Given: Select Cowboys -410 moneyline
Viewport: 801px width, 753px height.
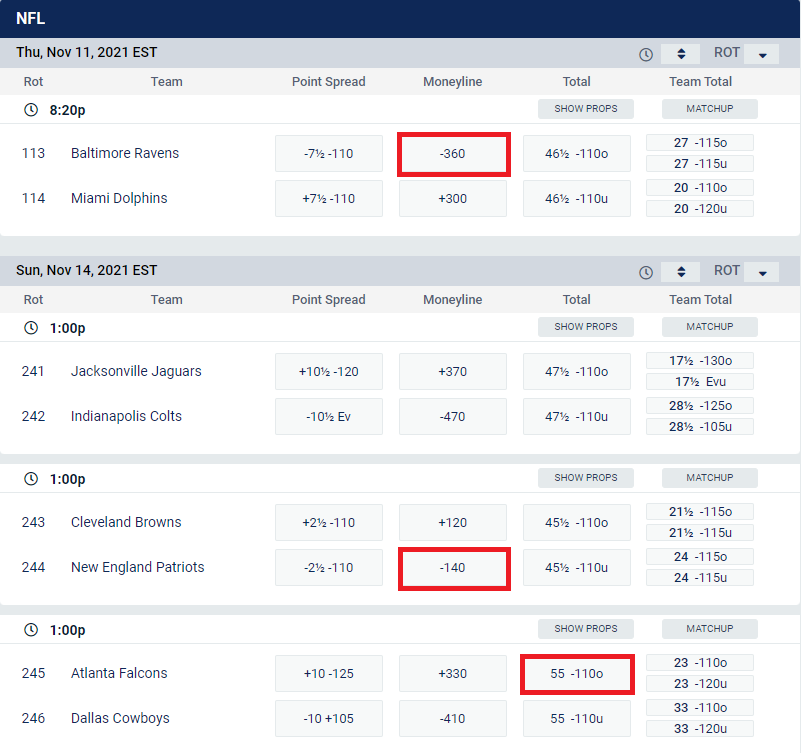Looking at the screenshot, I should 453,719.
